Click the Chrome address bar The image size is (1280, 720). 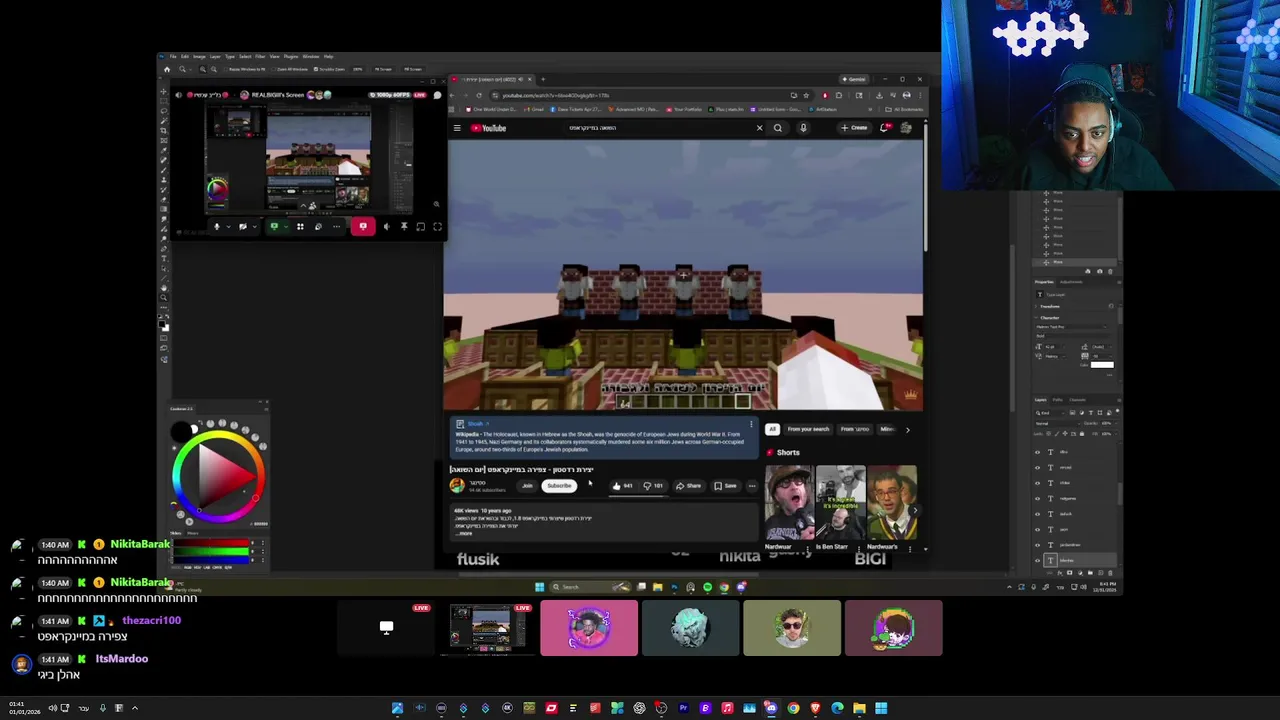pos(640,95)
